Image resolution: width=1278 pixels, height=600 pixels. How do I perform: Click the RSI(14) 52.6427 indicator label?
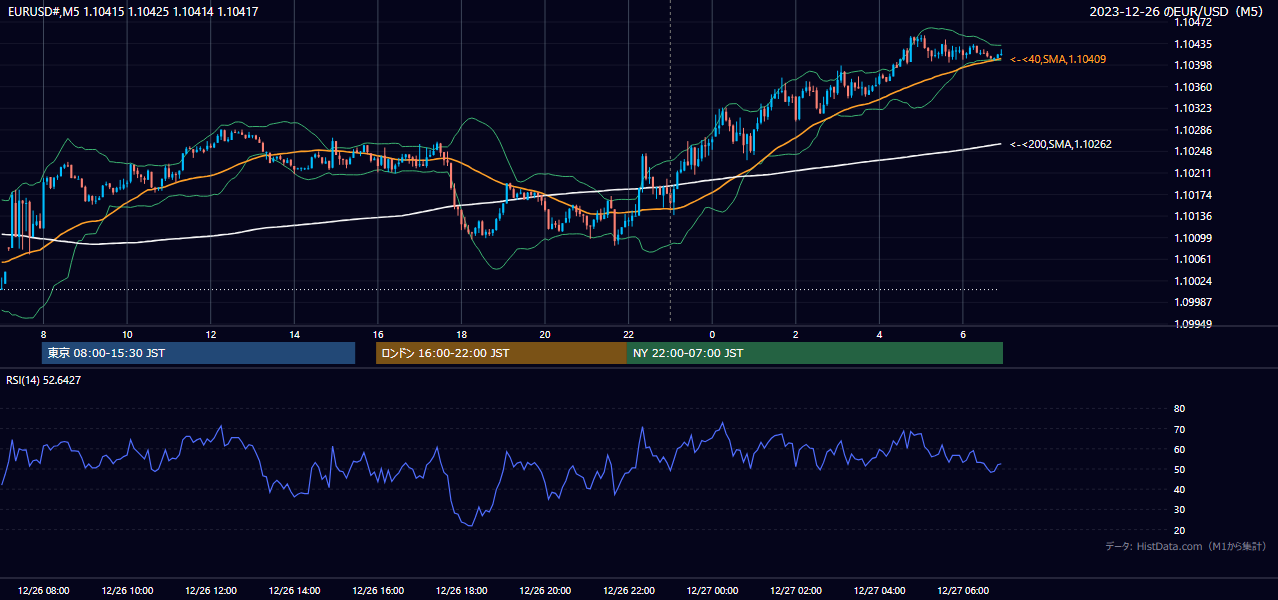44,380
